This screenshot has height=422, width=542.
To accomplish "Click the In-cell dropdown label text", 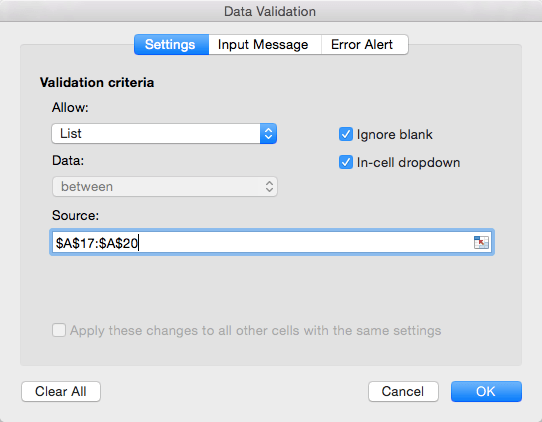I will point(408,162).
